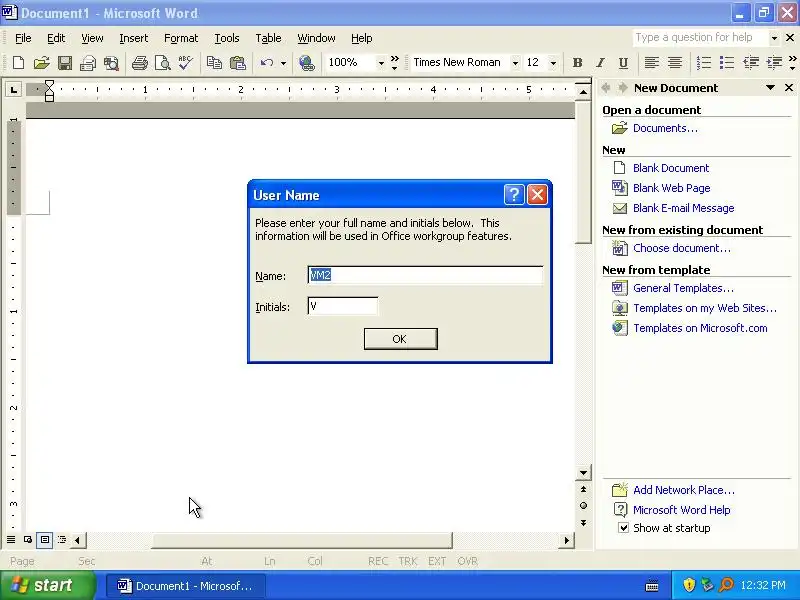Toggle Bold formatting button

tap(578, 63)
